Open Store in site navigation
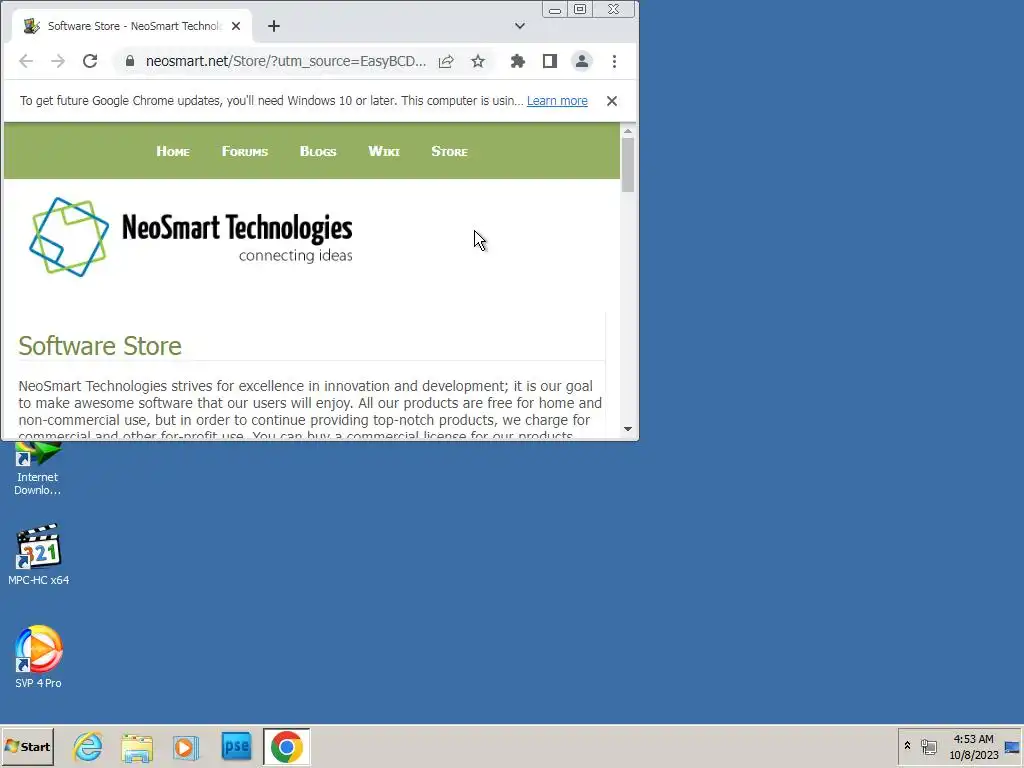Image resolution: width=1024 pixels, height=768 pixels. tap(449, 152)
